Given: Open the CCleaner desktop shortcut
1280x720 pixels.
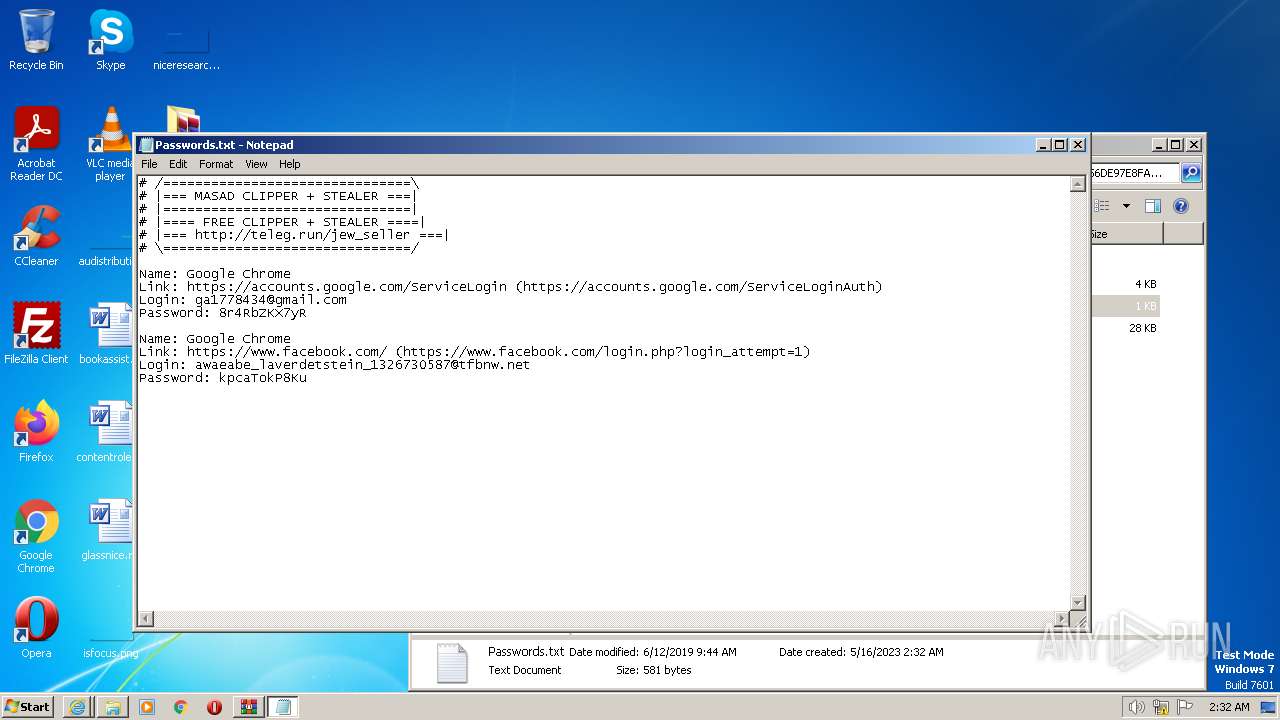Looking at the screenshot, I should coord(36,236).
